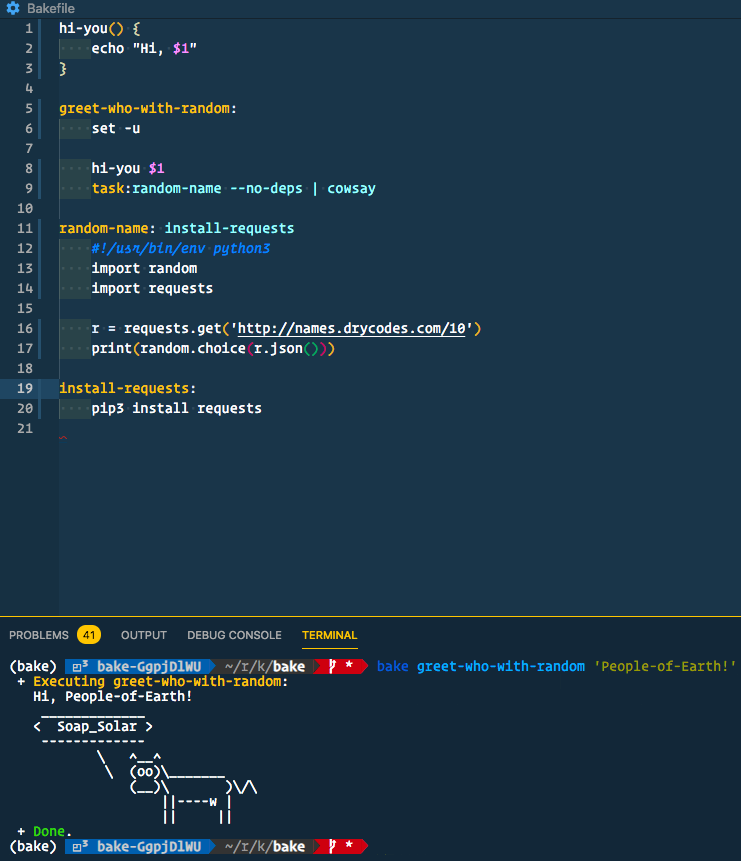Open the OUTPUT panel tab
741x861 pixels.
tap(144, 635)
